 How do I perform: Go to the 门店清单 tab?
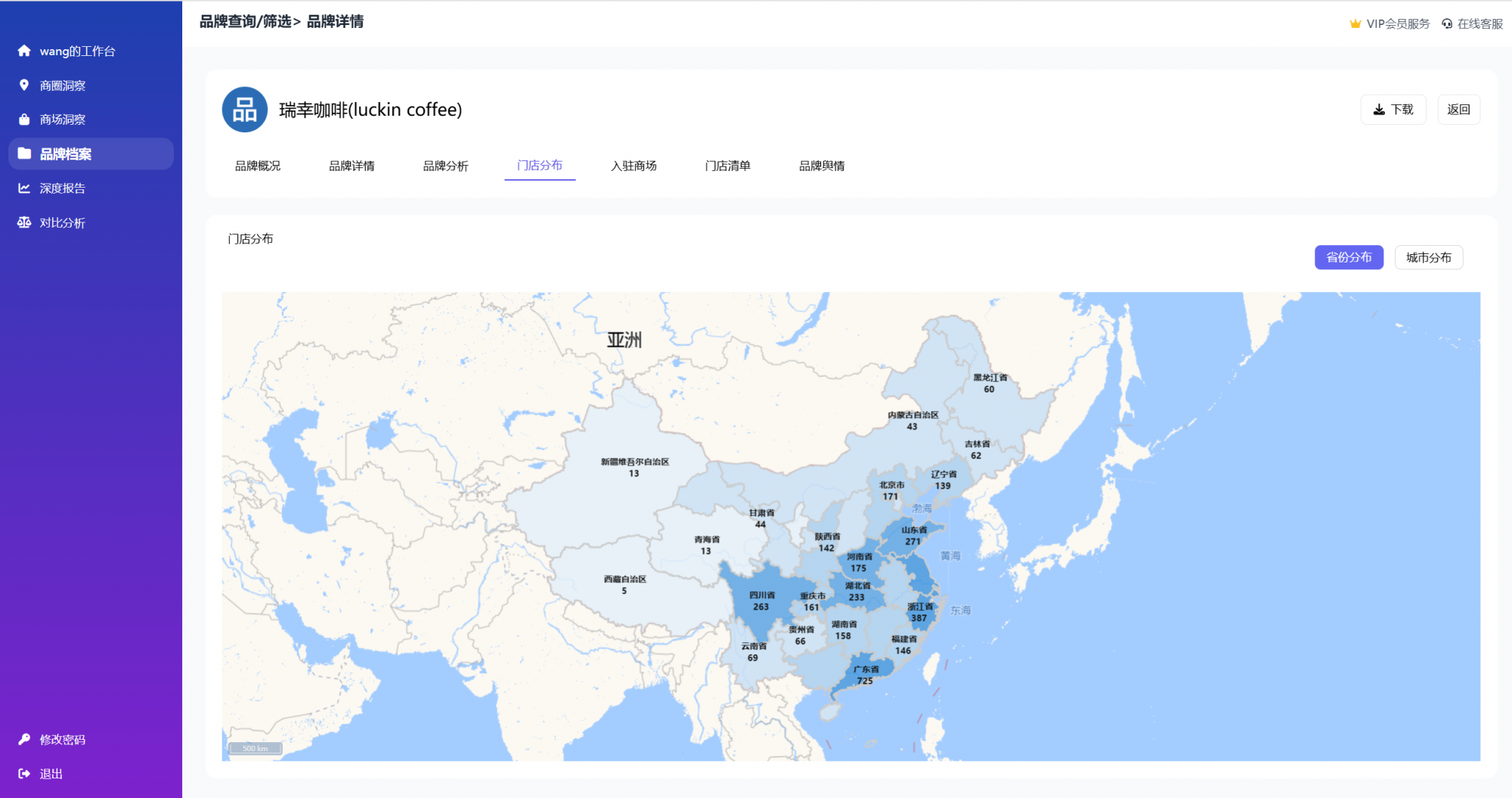point(727,166)
